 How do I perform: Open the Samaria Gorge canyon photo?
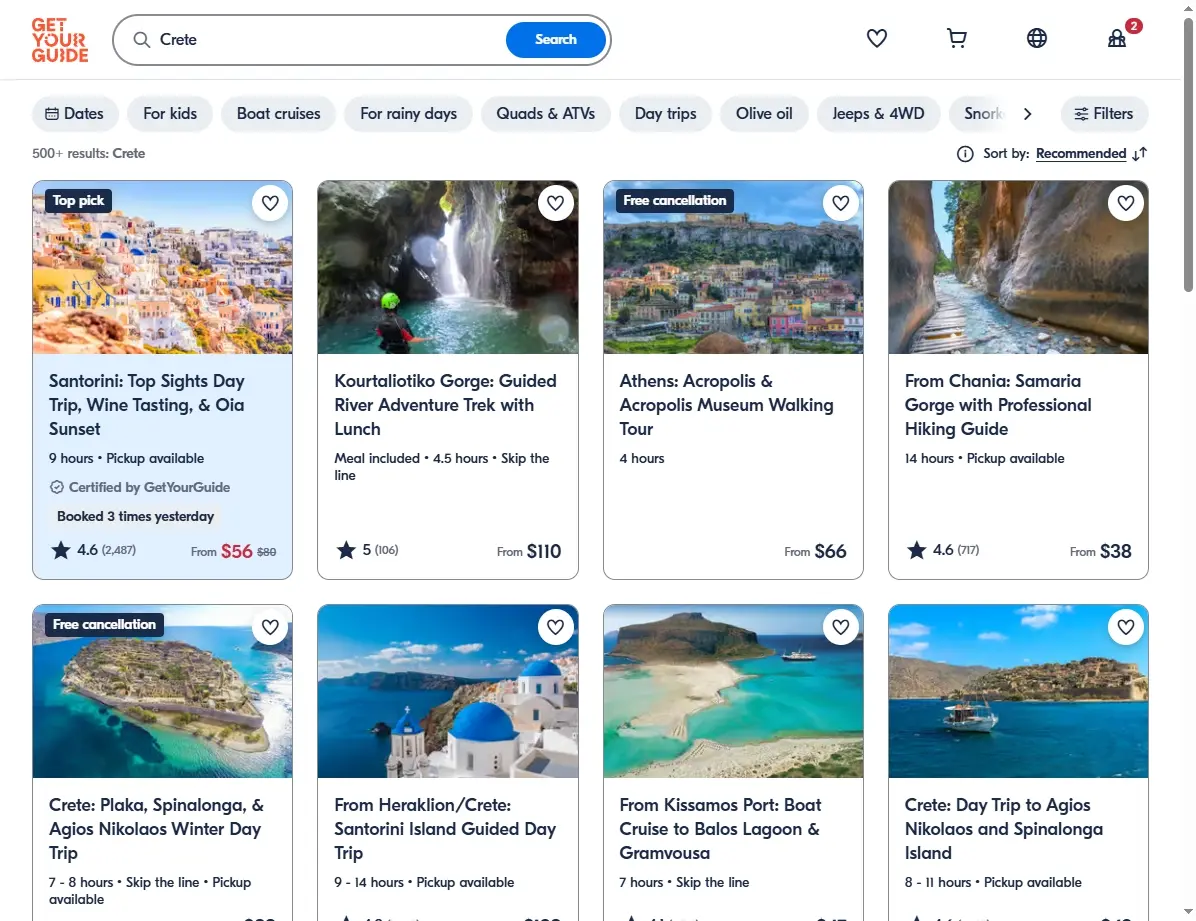1018,267
